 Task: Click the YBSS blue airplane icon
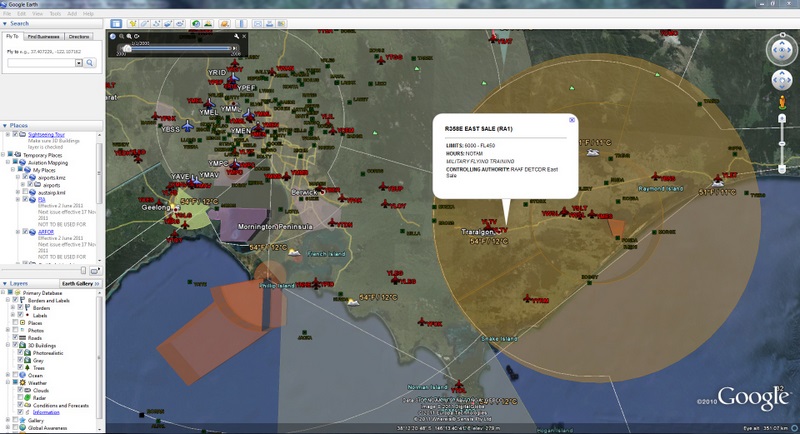pyautogui.click(x=188, y=125)
